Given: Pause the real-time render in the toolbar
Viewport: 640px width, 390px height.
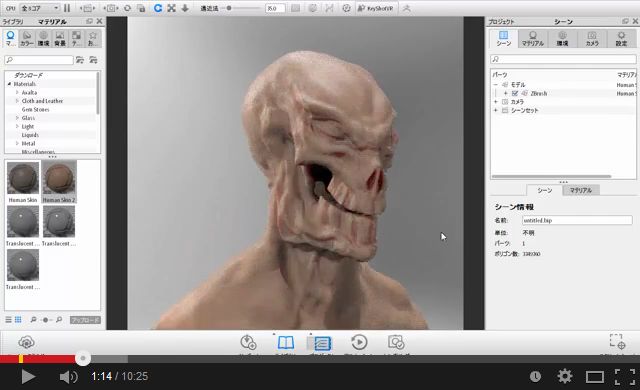Looking at the screenshot, I should point(67,8).
